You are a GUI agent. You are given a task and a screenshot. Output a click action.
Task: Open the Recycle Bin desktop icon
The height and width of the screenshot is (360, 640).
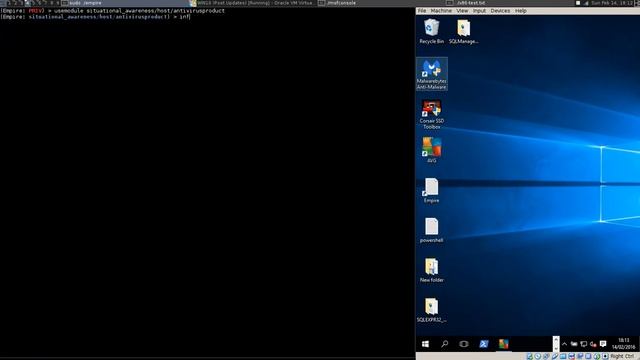431,31
